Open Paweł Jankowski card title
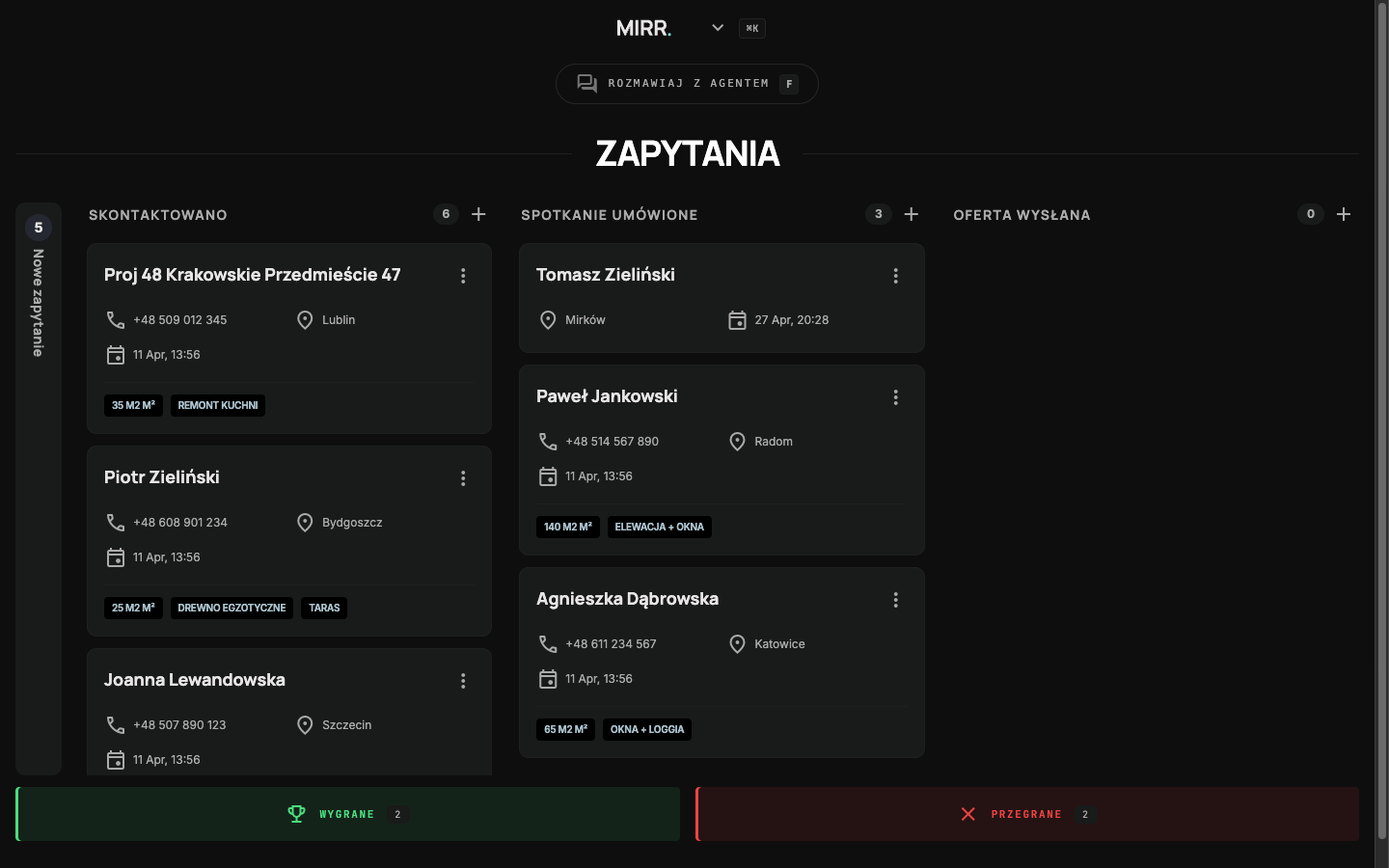 (x=607, y=396)
